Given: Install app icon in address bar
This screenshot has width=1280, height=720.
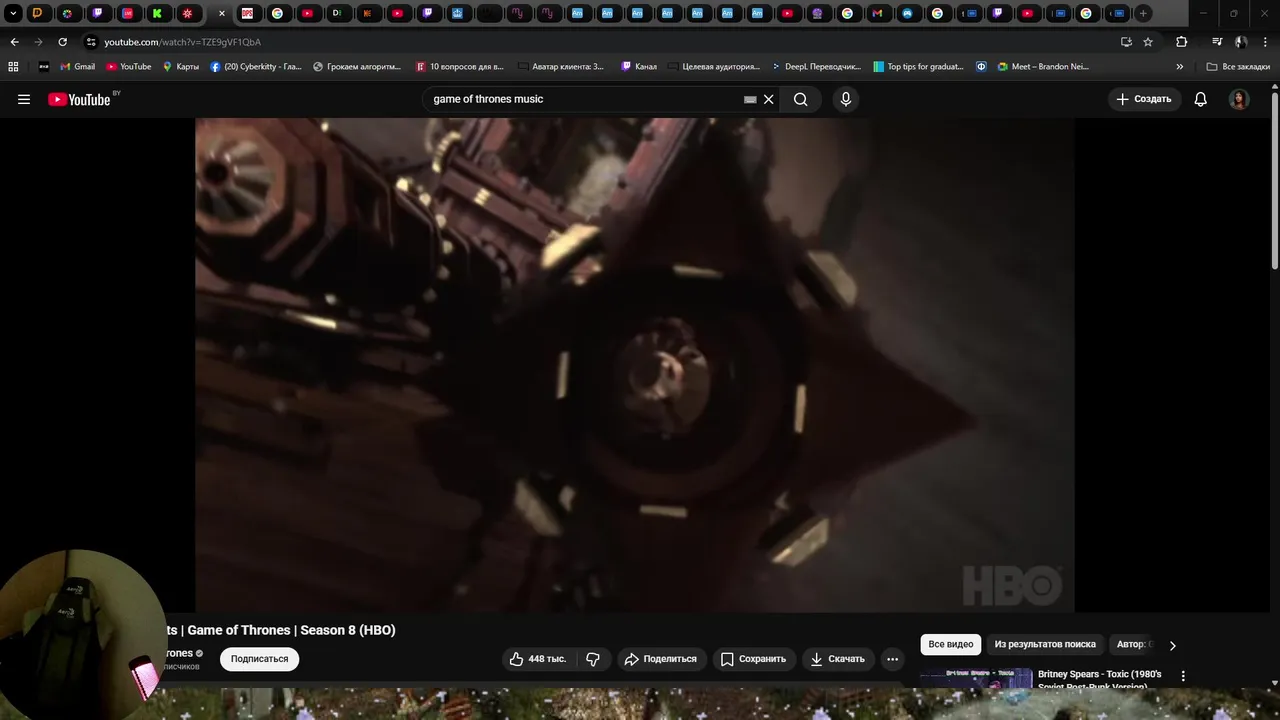Looking at the screenshot, I should pos(1126,42).
